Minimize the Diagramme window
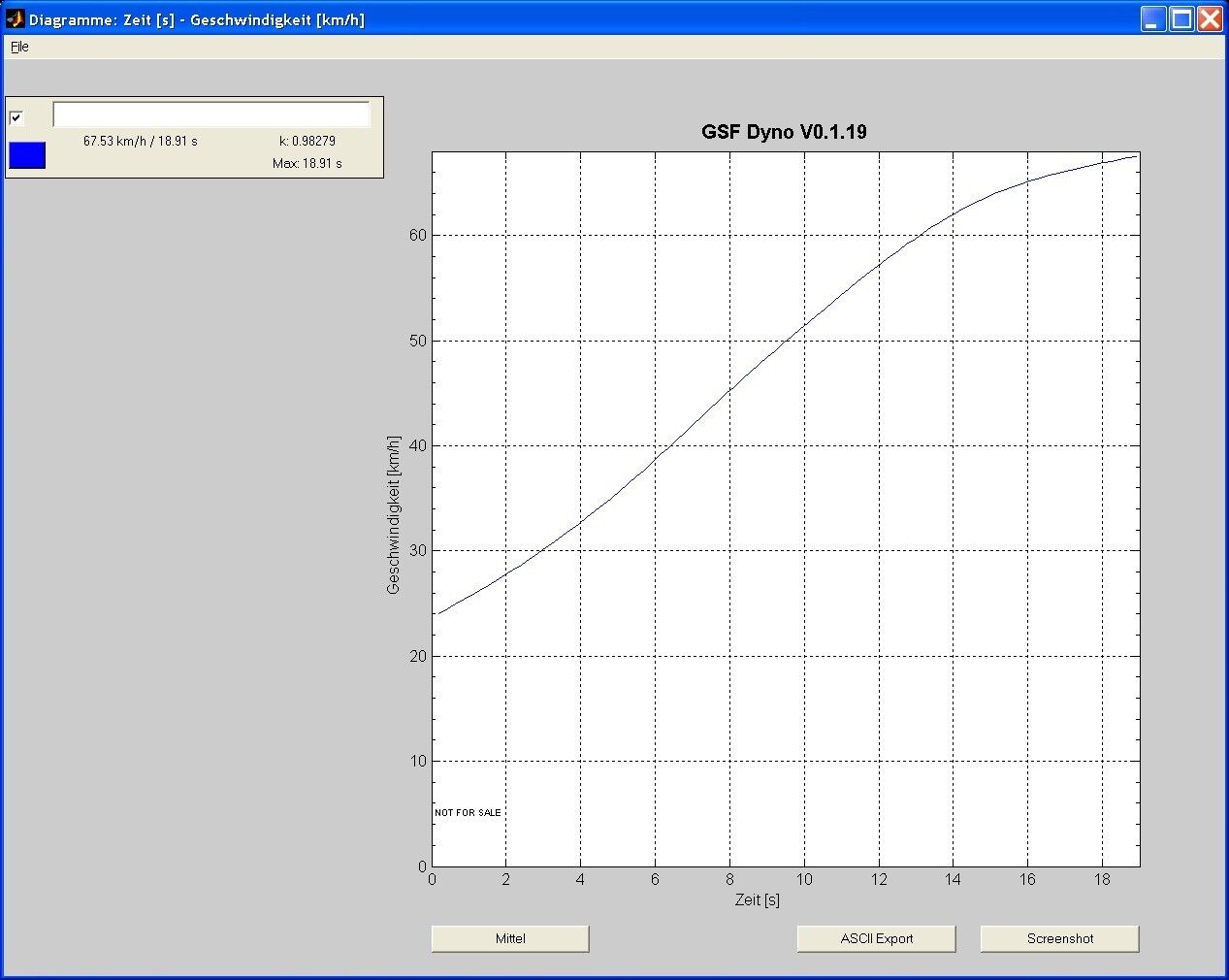Image resolution: width=1229 pixels, height=980 pixels. pyautogui.click(x=1153, y=19)
